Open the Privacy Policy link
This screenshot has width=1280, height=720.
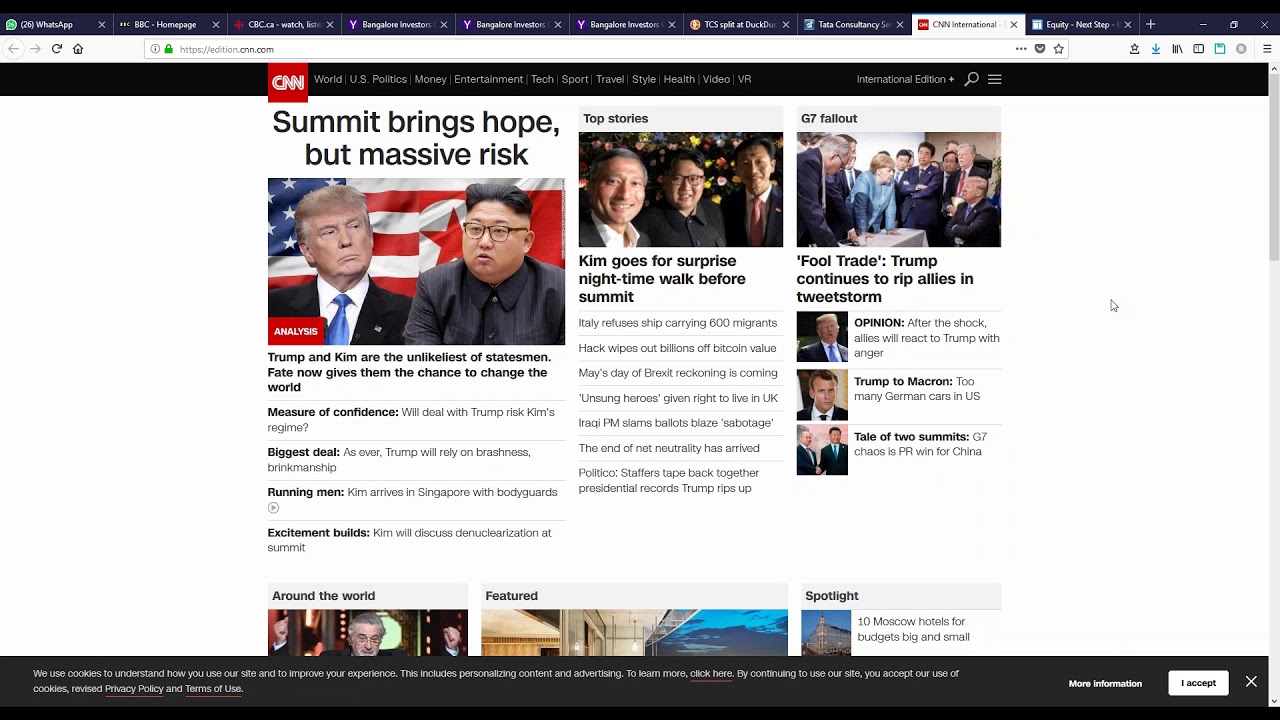coord(134,688)
